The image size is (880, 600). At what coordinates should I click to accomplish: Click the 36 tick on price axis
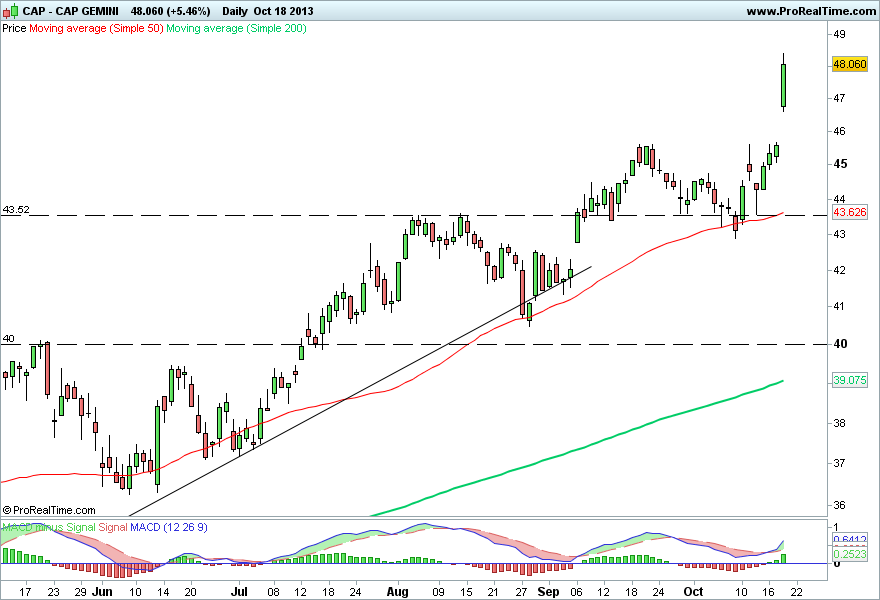tap(839, 505)
